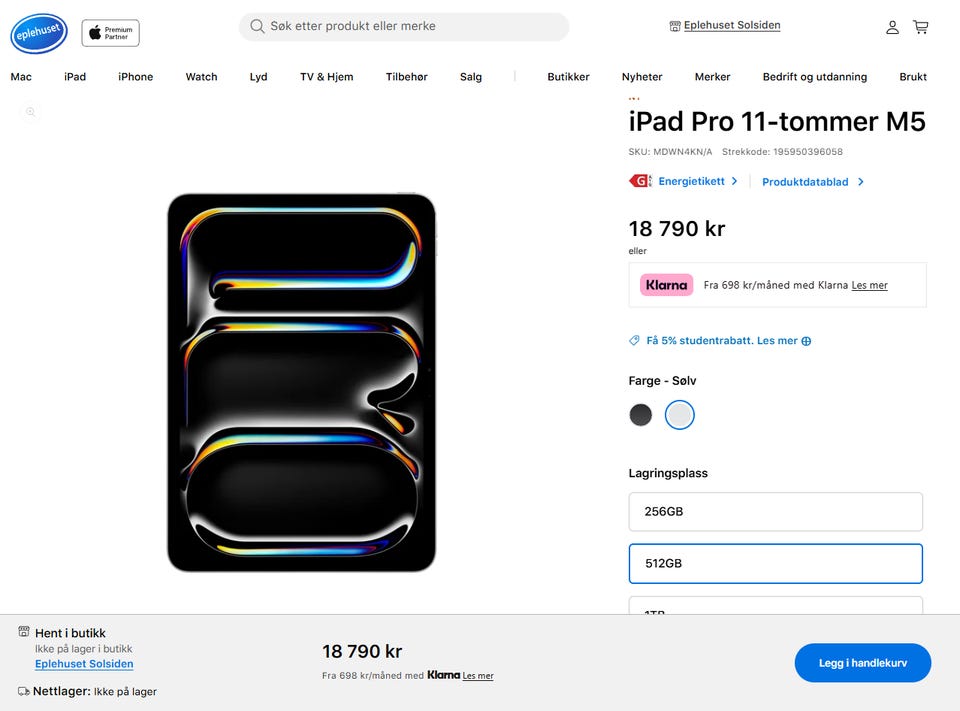
Task: Expand the Energietikett link chevron
Action: (x=734, y=181)
